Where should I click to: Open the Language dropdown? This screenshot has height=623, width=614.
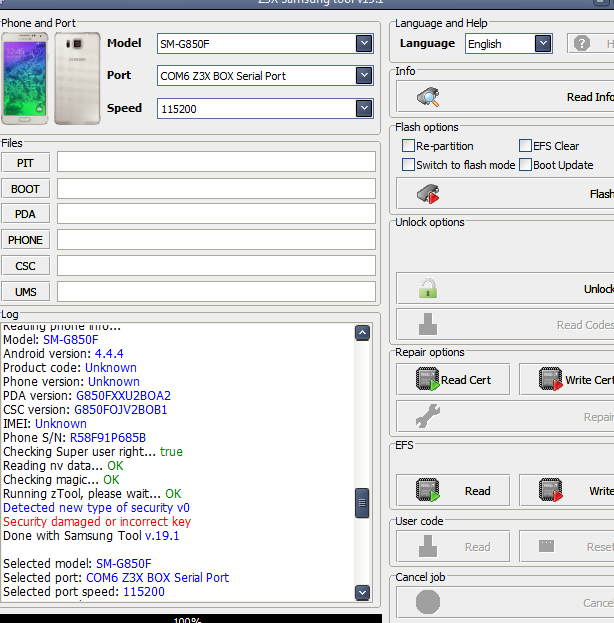coord(543,43)
